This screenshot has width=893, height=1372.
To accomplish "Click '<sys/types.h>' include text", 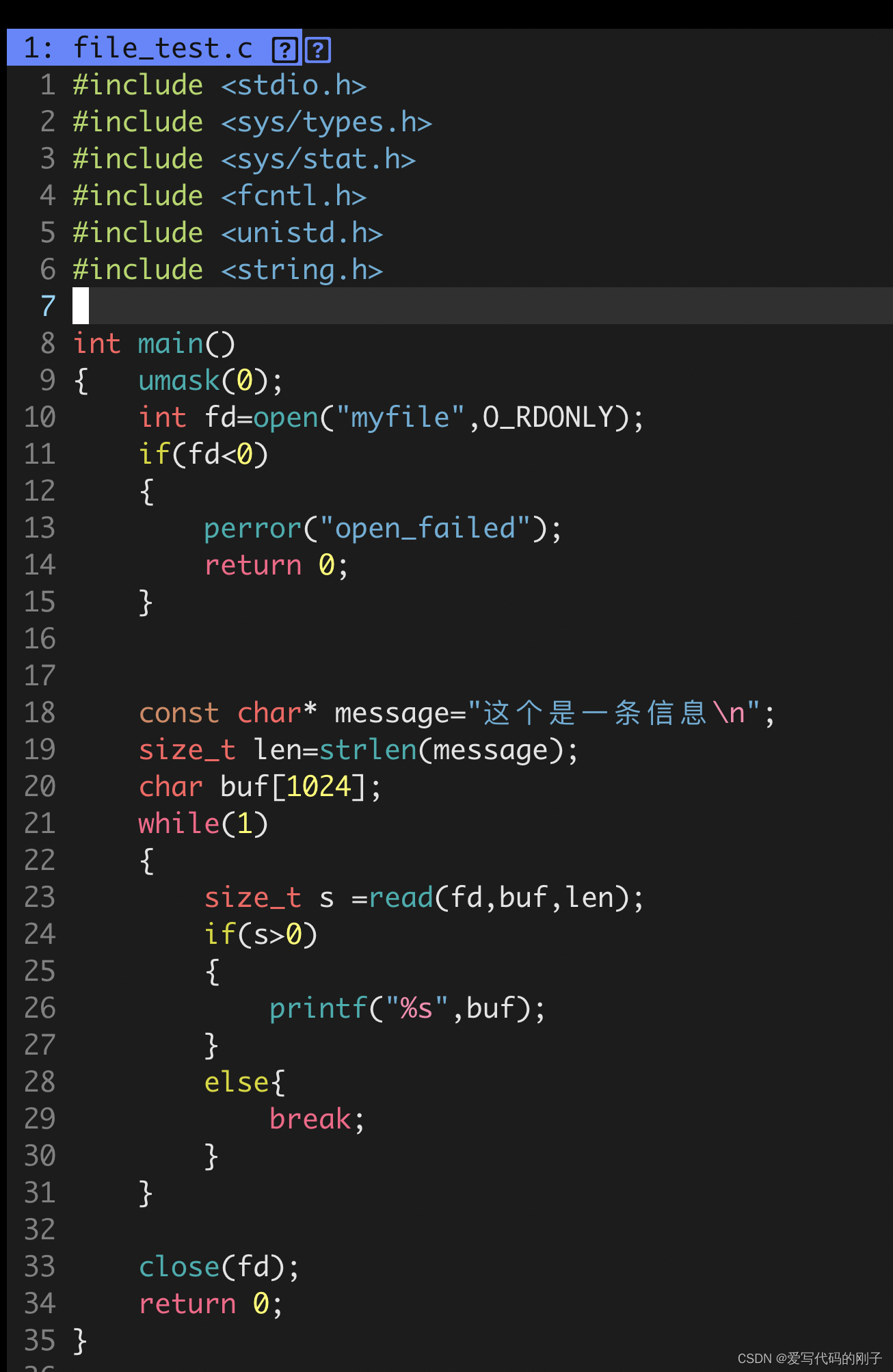I will tap(327, 122).
